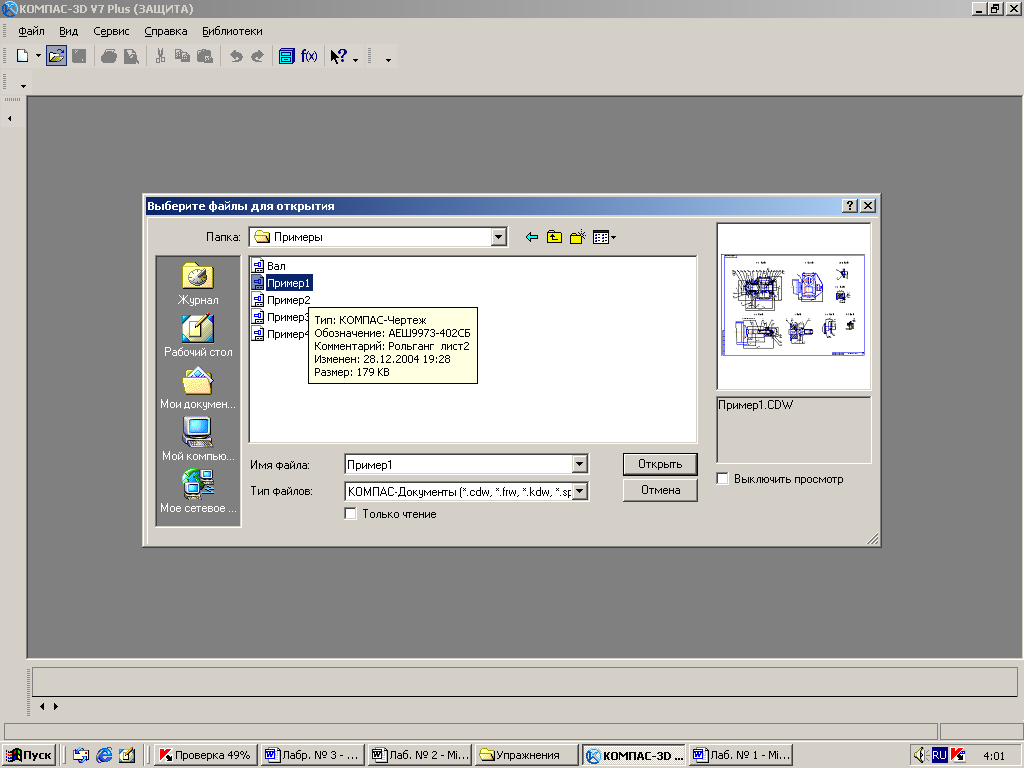This screenshot has height=768, width=1024.
Task: Open Журнал in places bar
Action: click(x=198, y=284)
